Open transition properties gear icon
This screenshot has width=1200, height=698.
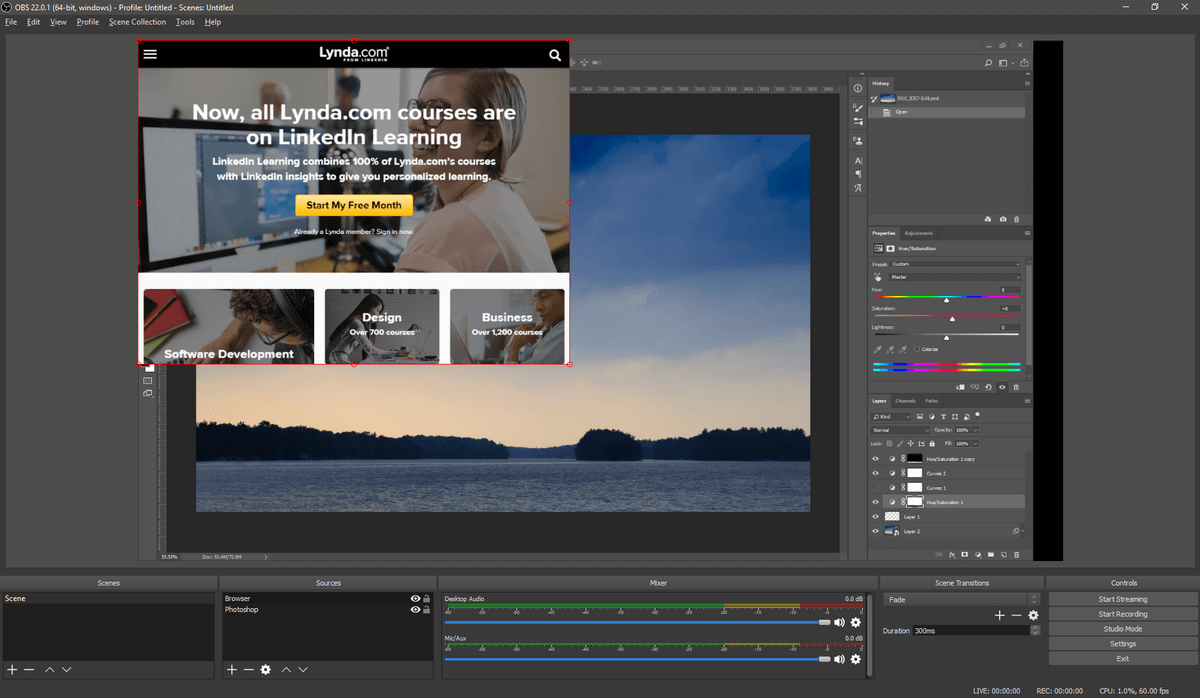pos(1034,615)
